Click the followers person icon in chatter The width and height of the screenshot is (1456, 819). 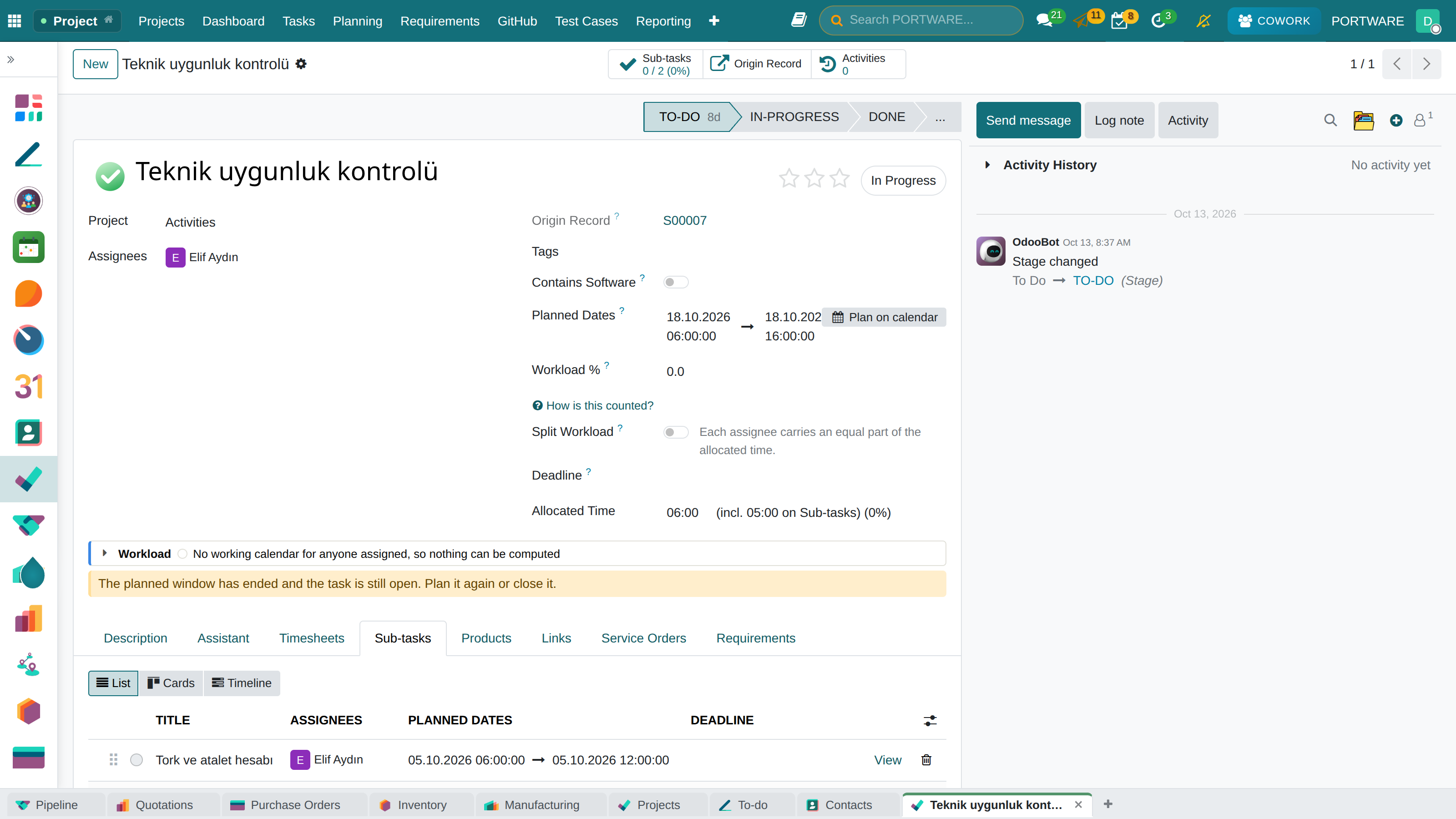(1420, 121)
